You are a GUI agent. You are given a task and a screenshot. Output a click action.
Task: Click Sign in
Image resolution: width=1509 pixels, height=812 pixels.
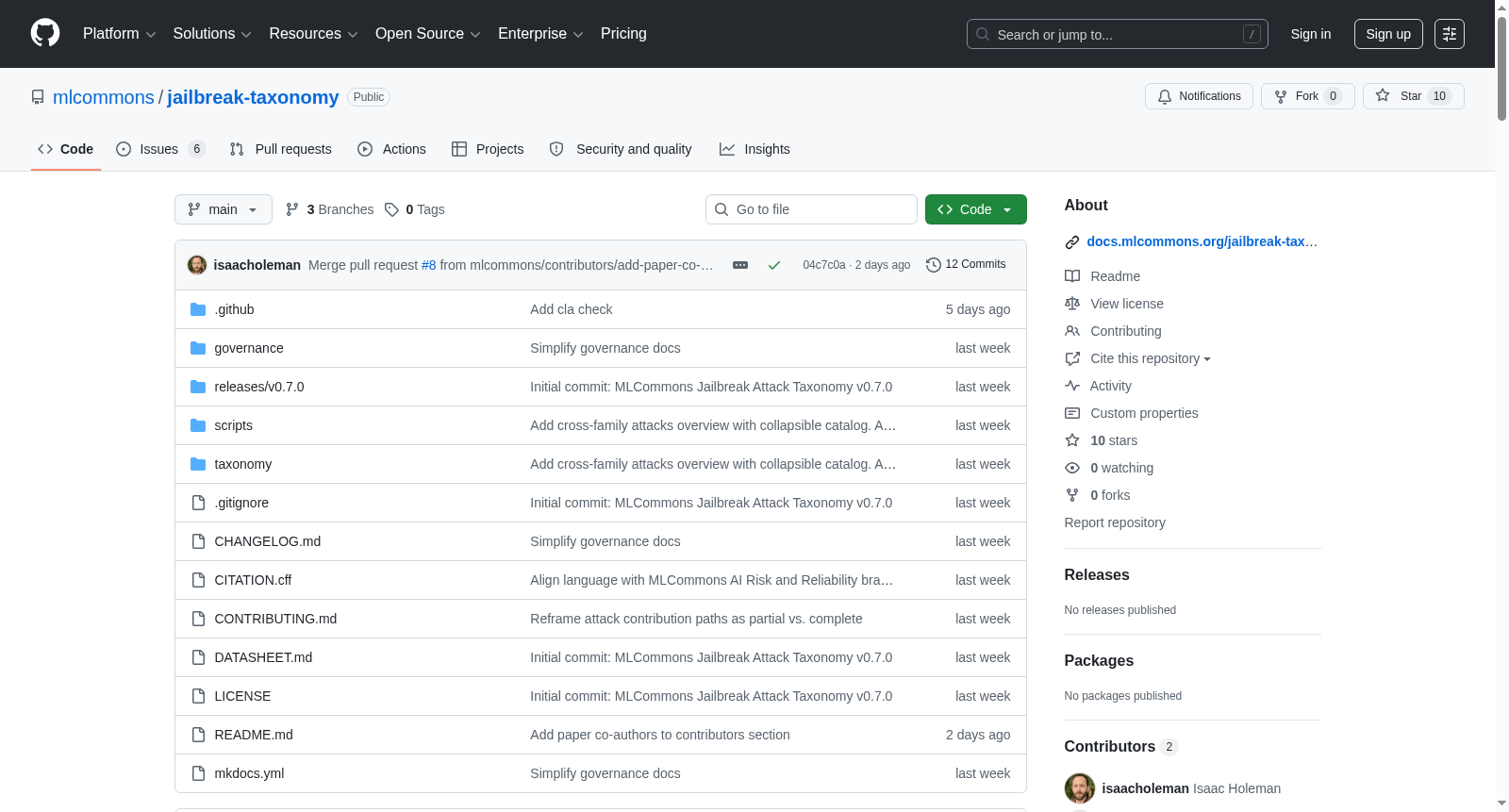[1311, 34]
